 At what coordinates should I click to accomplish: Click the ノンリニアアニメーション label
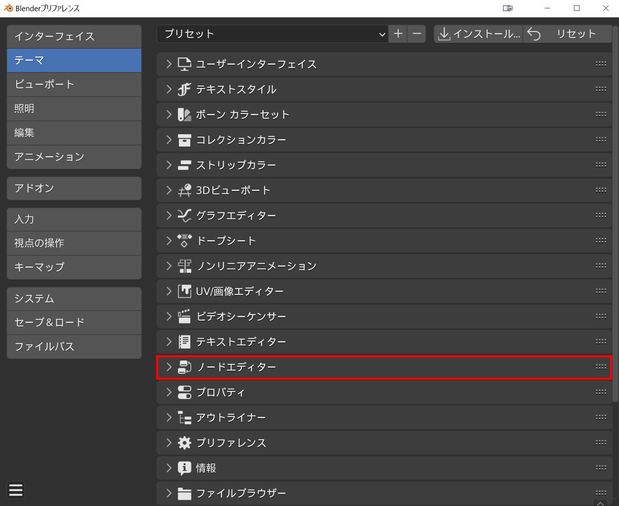[x=257, y=266]
